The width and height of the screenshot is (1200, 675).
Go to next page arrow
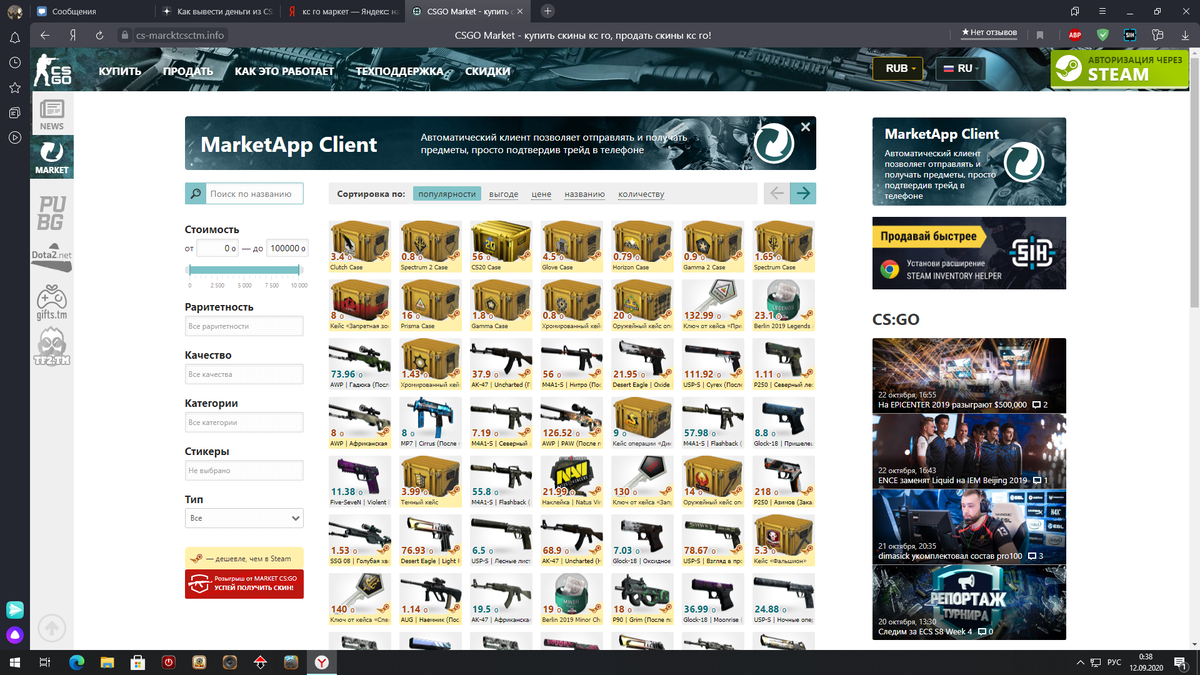pos(803,193)
